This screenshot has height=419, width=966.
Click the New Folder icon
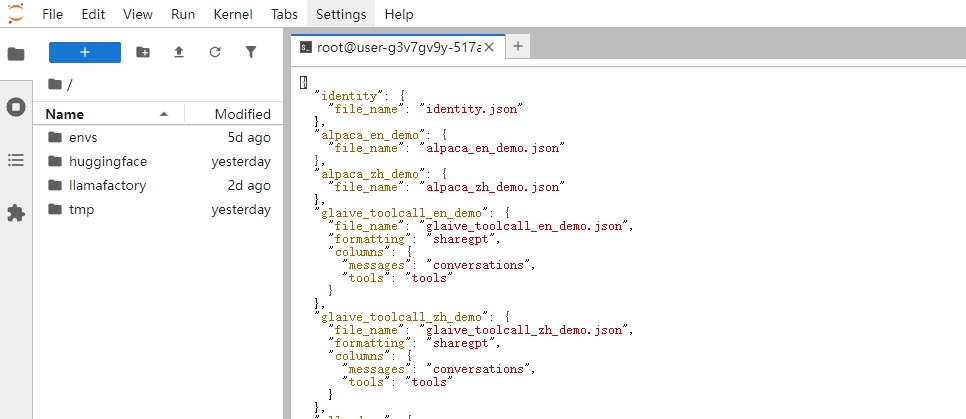tap(143, 52)
